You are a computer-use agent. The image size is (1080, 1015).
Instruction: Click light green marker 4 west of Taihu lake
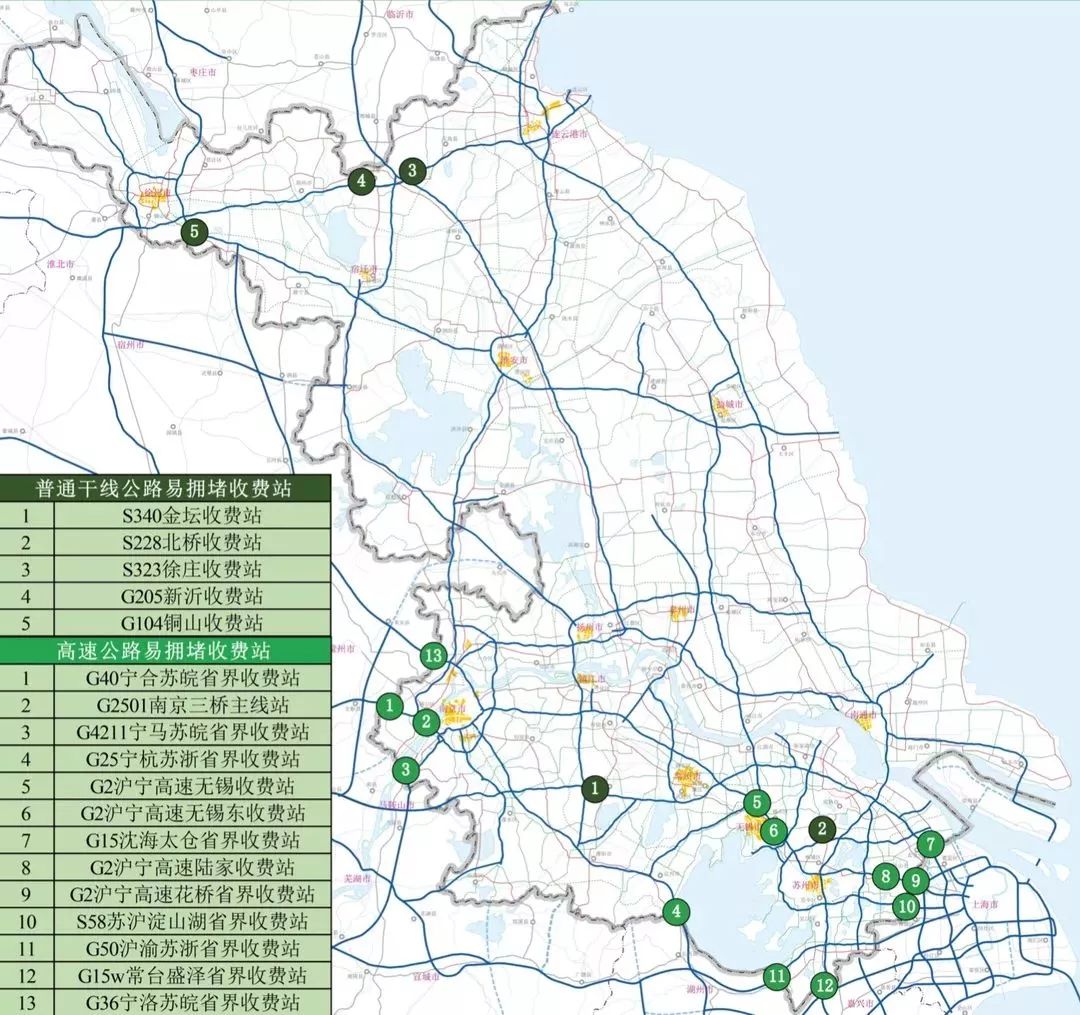(677, 911)
